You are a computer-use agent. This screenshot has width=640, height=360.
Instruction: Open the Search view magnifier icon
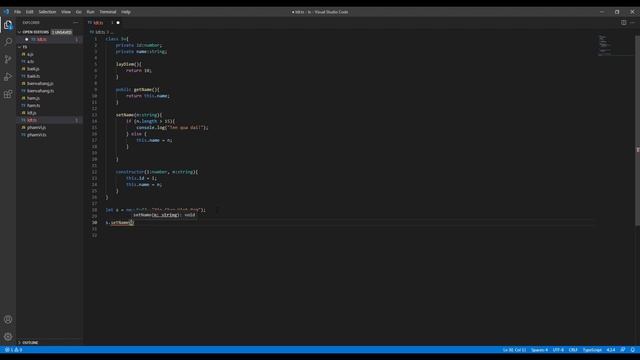click(x=8, y=42)
